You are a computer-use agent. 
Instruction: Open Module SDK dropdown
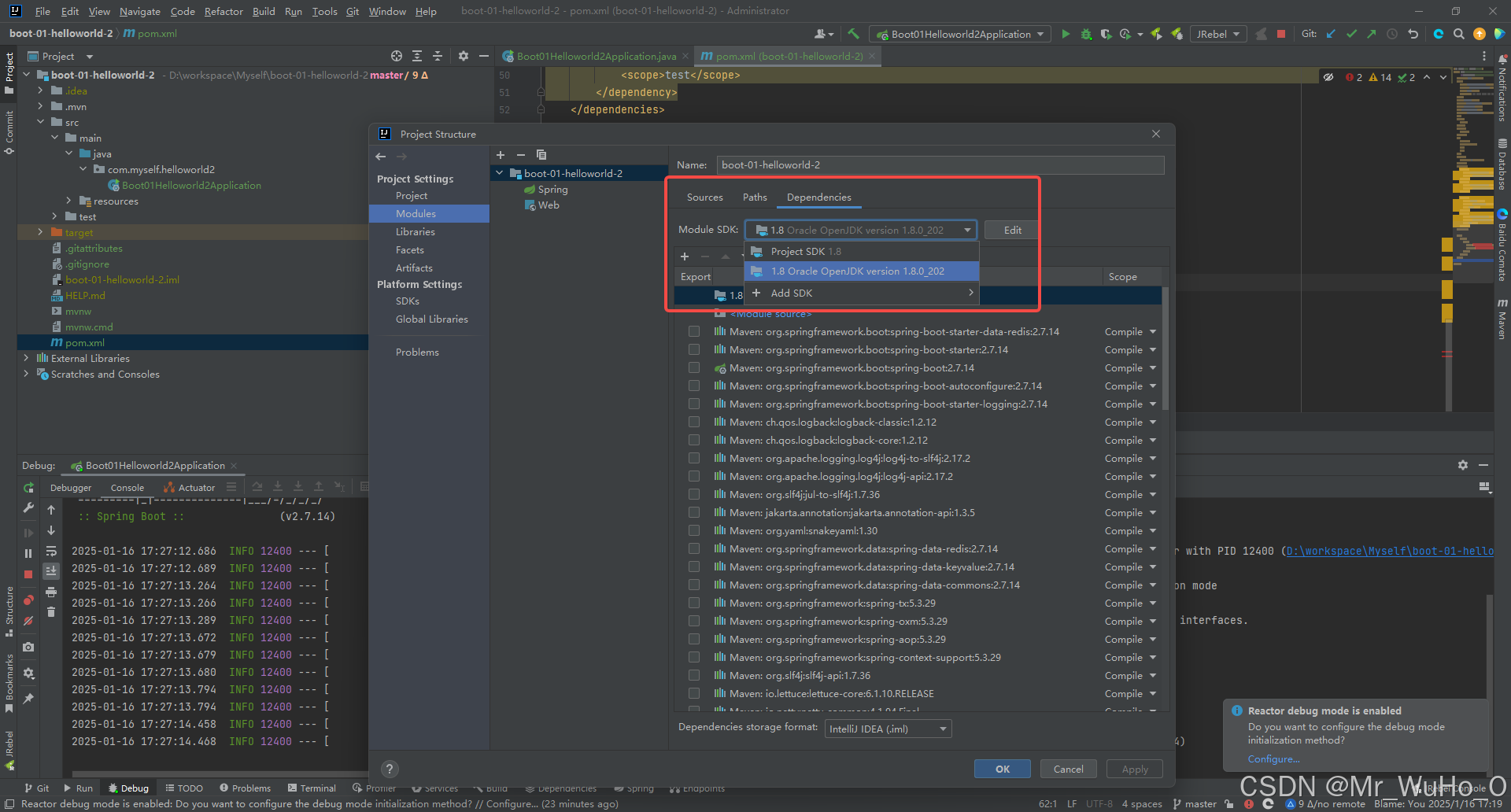tap(861, 230)
